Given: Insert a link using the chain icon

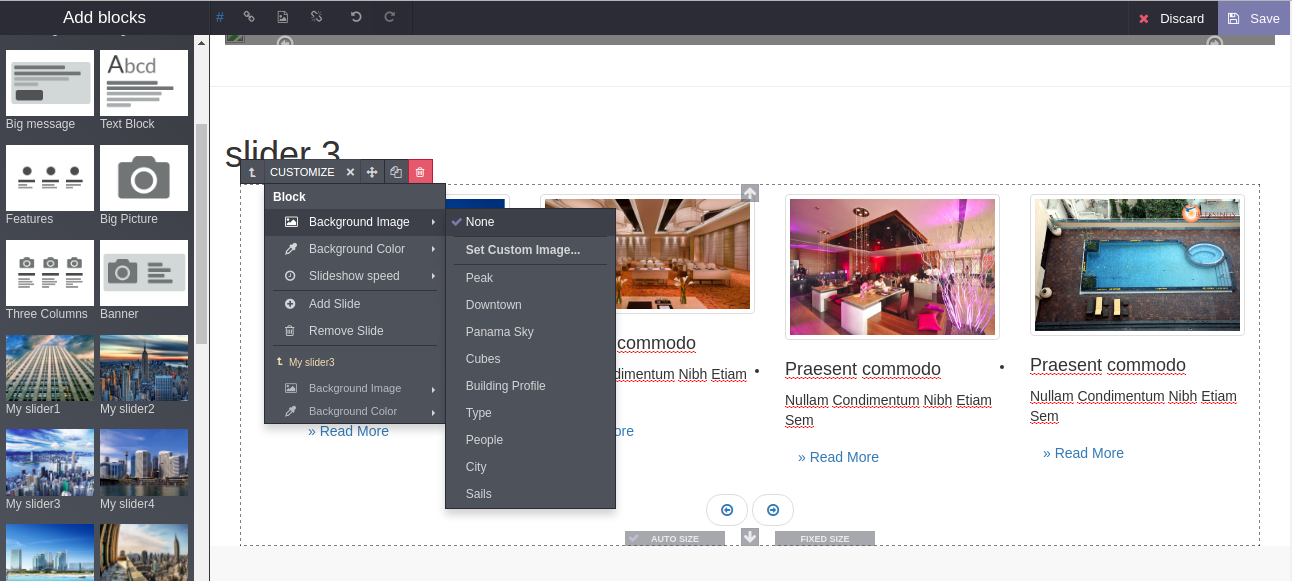Looking at the screenshot, I should pyautogui.click(x=249, y=18).
